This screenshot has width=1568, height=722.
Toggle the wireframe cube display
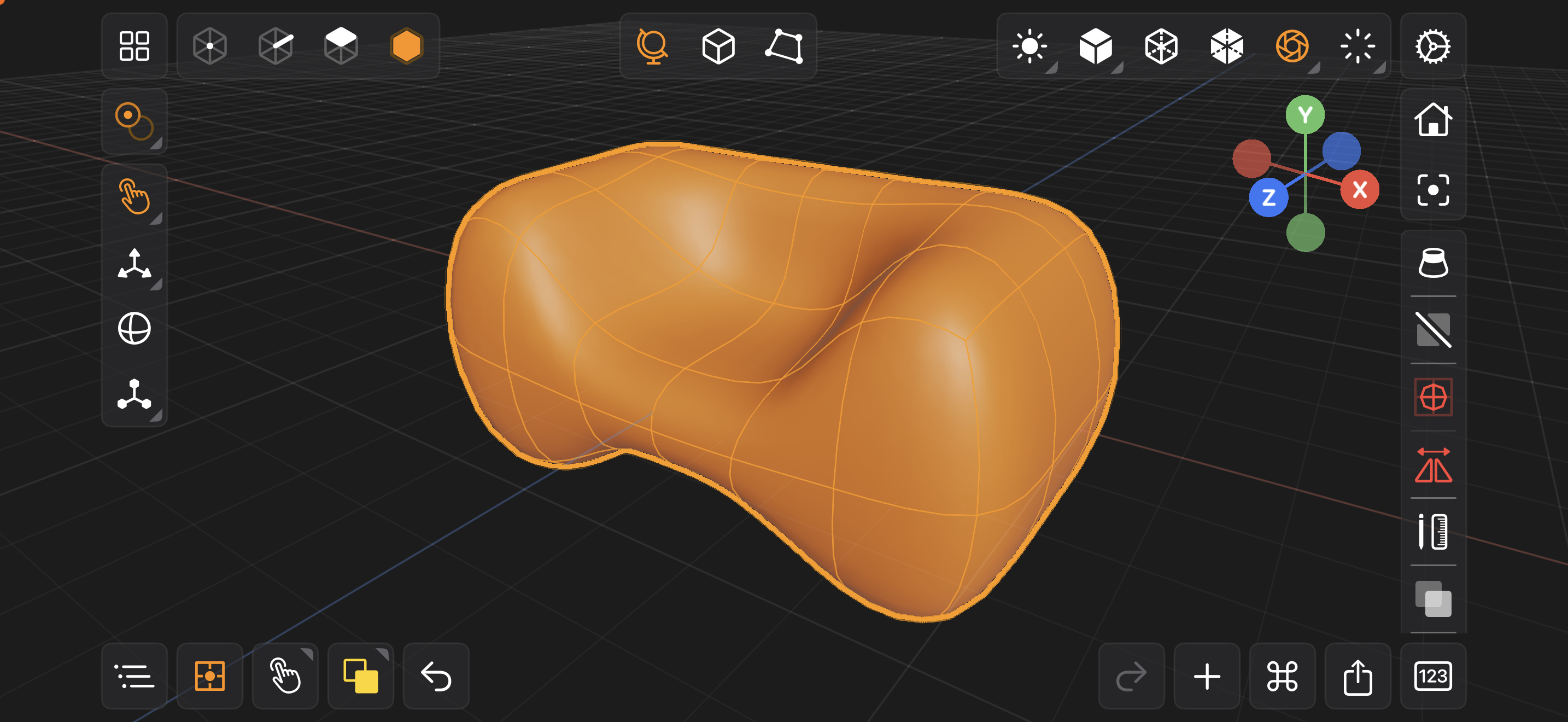click(1161, 46)
